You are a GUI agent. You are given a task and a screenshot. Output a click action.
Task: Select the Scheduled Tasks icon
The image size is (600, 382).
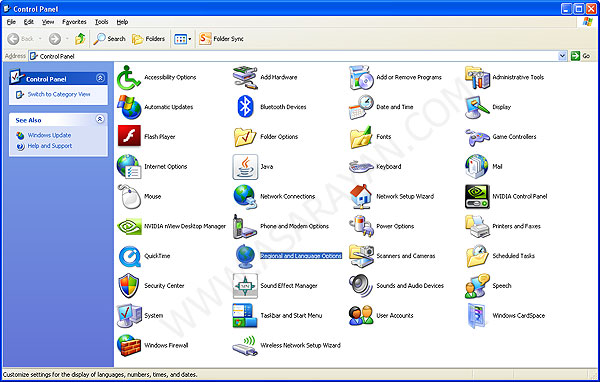pyautogui.click(x=477, y=256)
